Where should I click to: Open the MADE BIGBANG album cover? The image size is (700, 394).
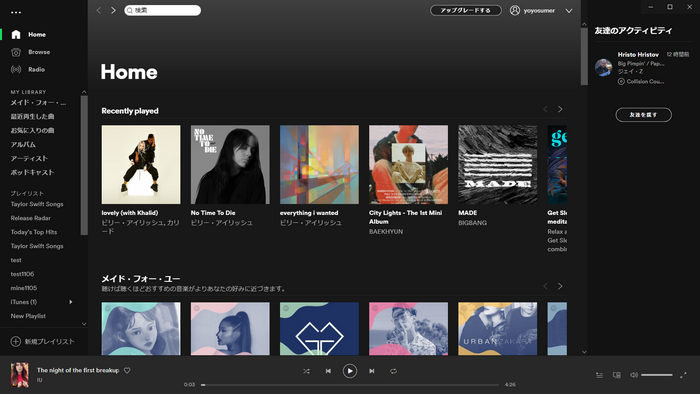pyautogui.click(x=498, y=165)
